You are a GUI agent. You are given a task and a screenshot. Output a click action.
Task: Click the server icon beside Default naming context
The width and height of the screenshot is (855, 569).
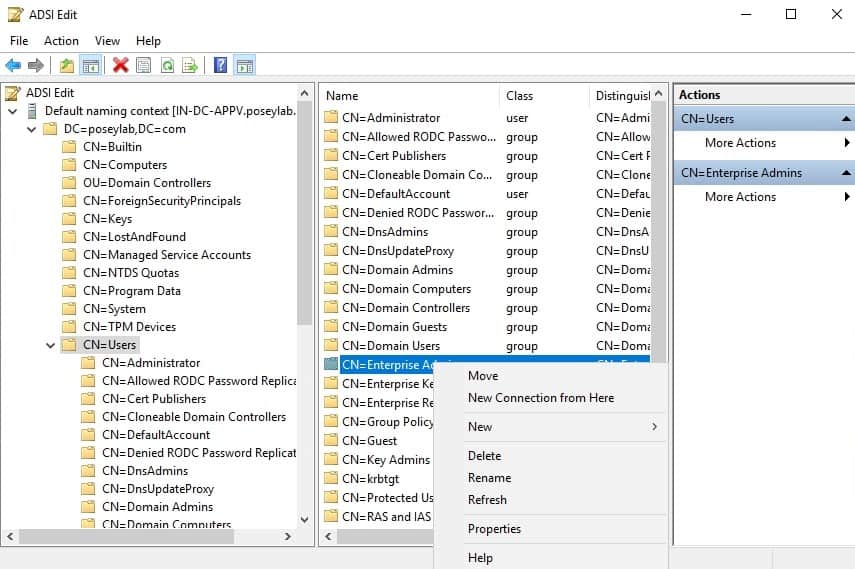point(32,111)
